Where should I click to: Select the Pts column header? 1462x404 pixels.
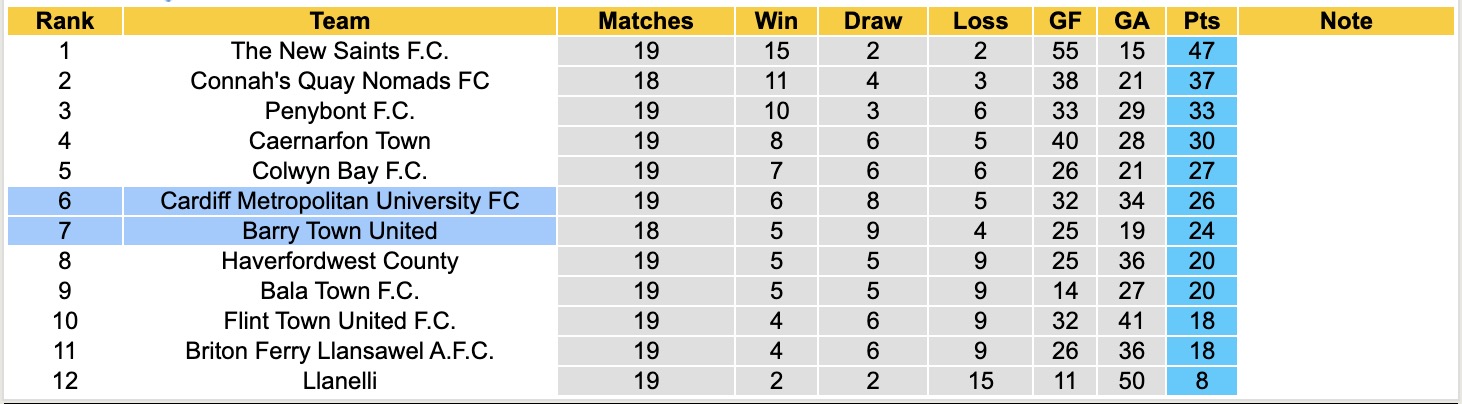click(x=1201, y=21)
